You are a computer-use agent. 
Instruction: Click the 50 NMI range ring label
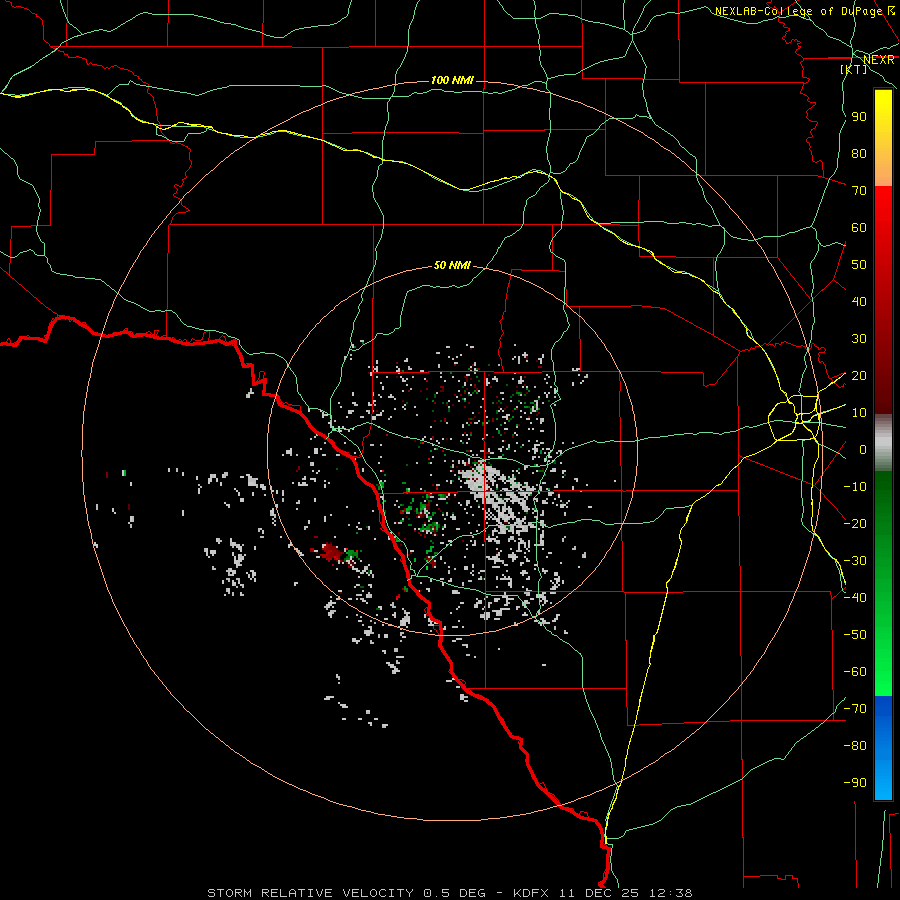point(452,265)
